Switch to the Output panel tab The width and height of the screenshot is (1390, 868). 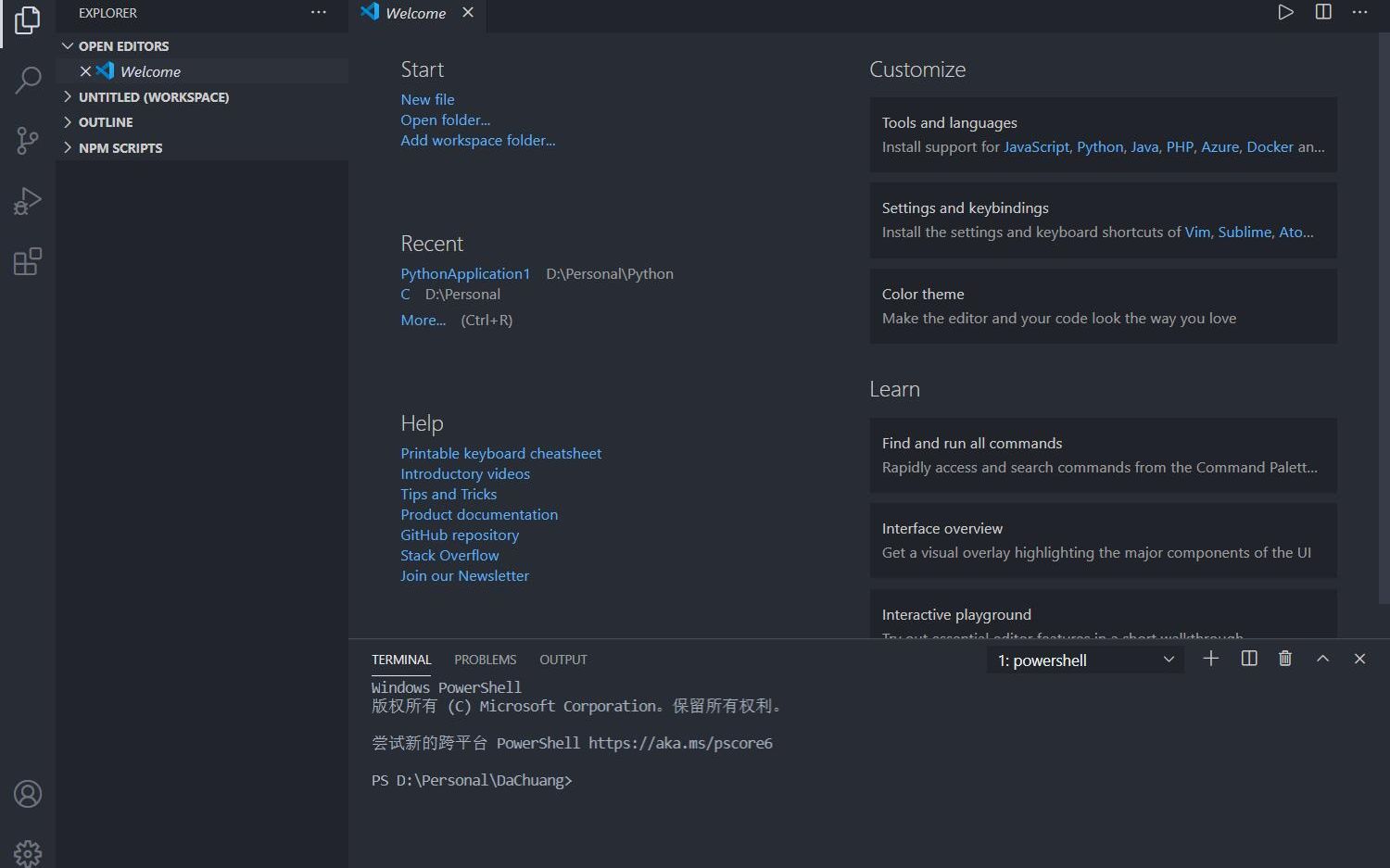pyautogui.click(x=563, y=660)
